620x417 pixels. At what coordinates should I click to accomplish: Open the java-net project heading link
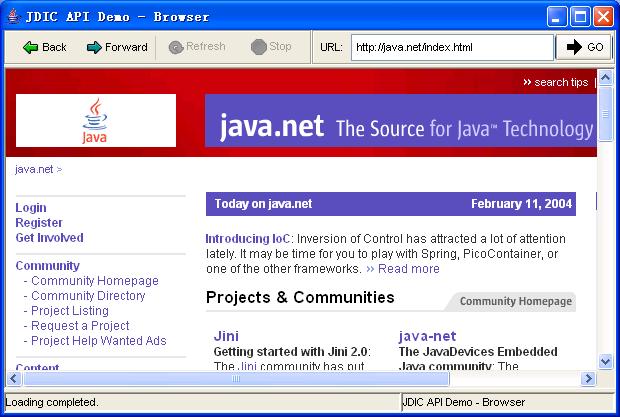427,336
